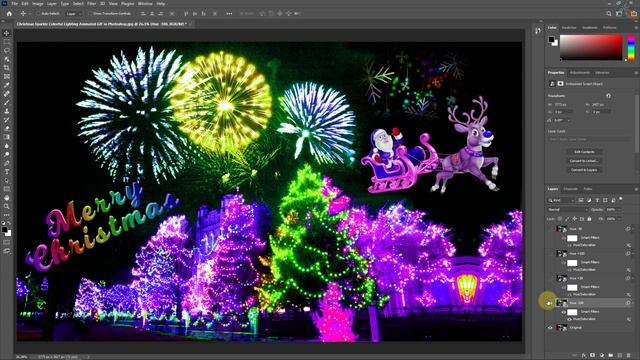This screenshot has width=640, height=360.
Task: Select the Clone Stamp tool
Action: 7,111
